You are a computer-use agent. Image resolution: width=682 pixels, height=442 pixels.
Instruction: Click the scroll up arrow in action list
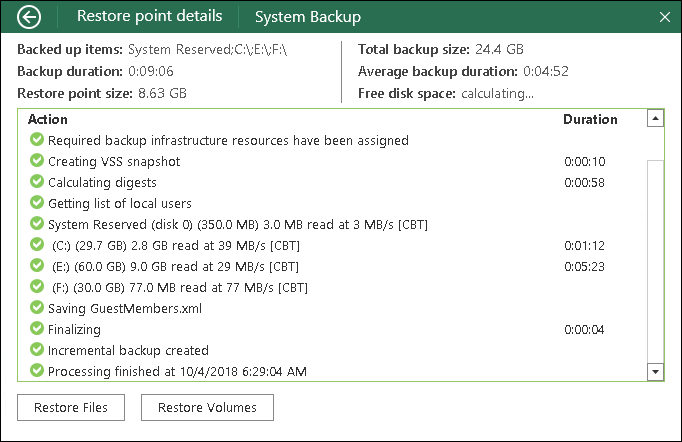(655, 118)
